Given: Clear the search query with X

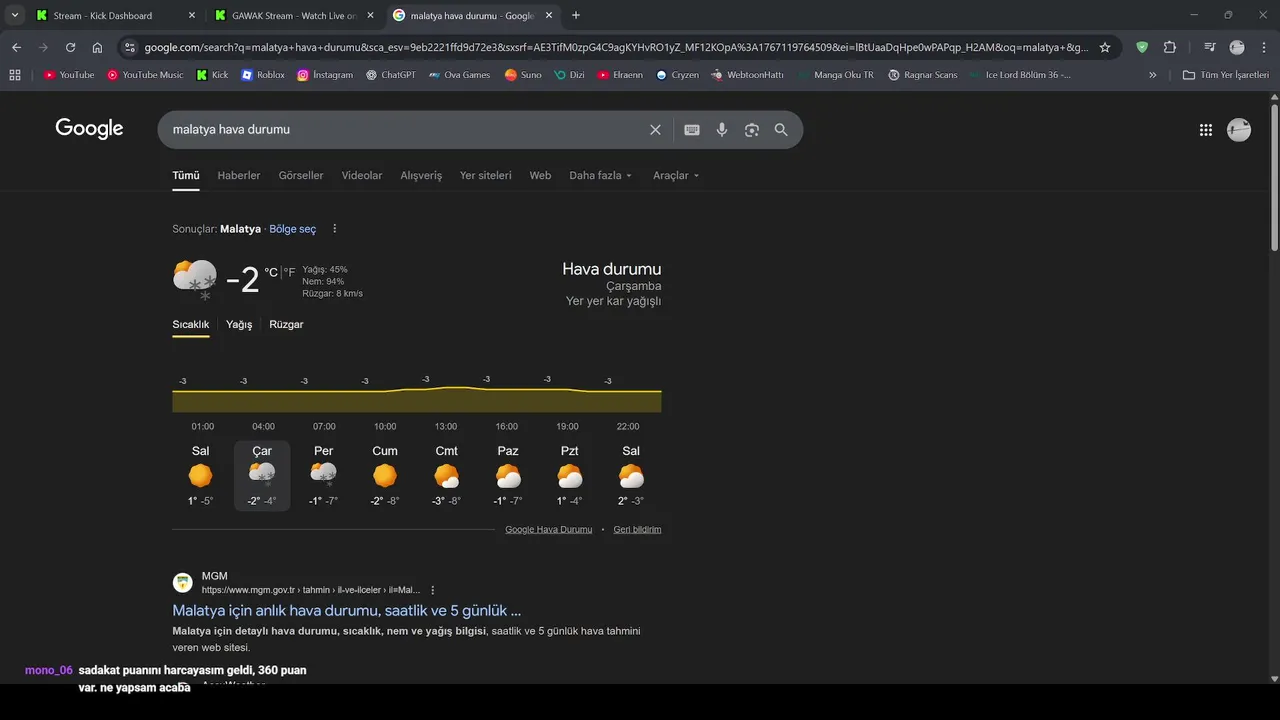Looking at the screenshot, I should coord(655,130).
